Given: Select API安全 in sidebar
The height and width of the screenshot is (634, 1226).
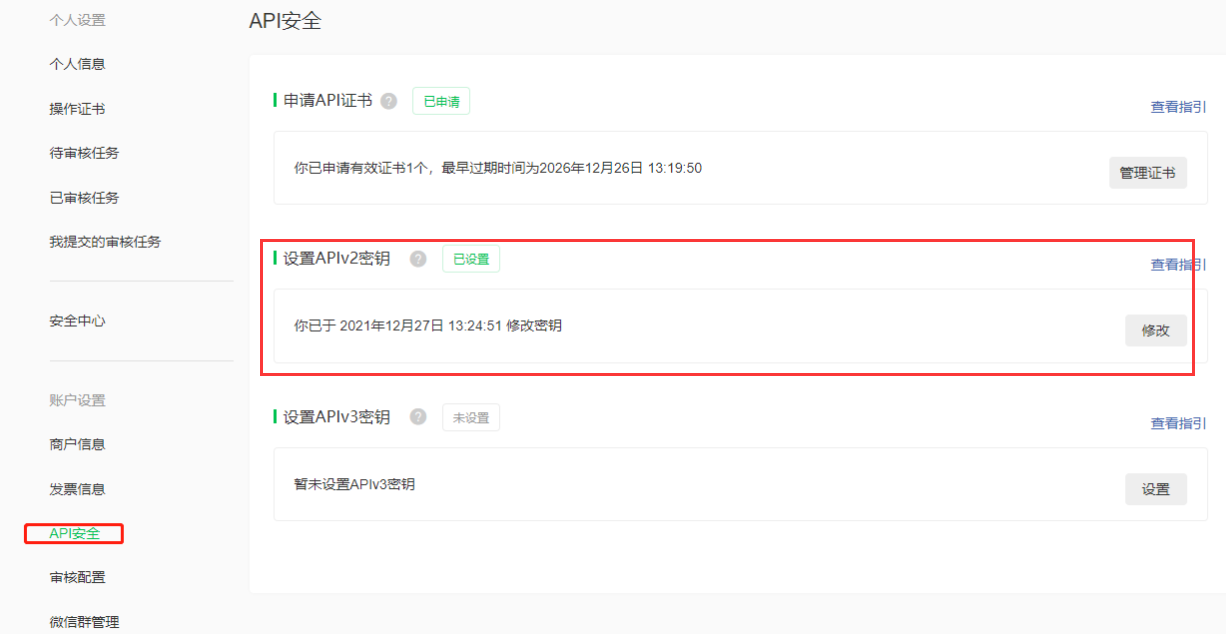Looking at the screenshot, I should pyautogui.click(x=75, y=533).
